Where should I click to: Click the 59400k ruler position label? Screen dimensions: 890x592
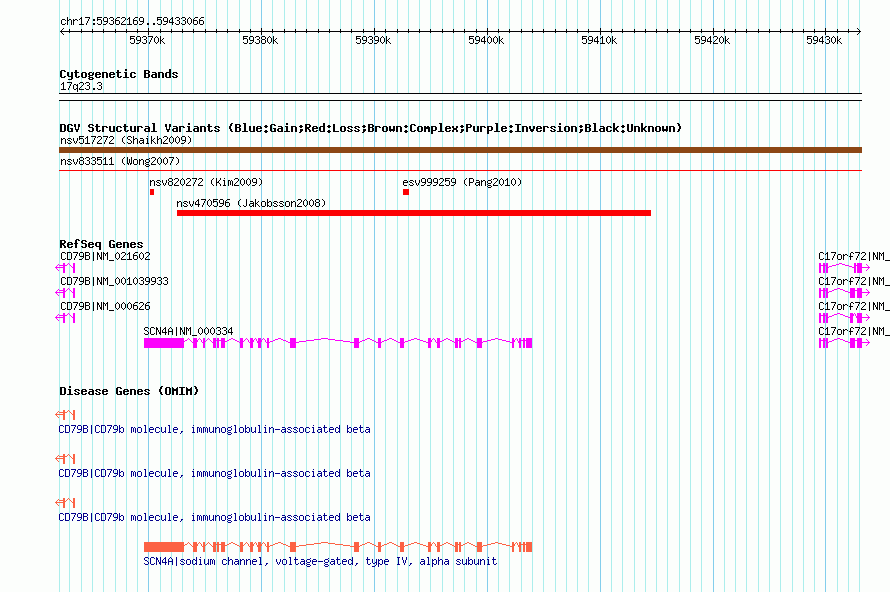(486, 40)
